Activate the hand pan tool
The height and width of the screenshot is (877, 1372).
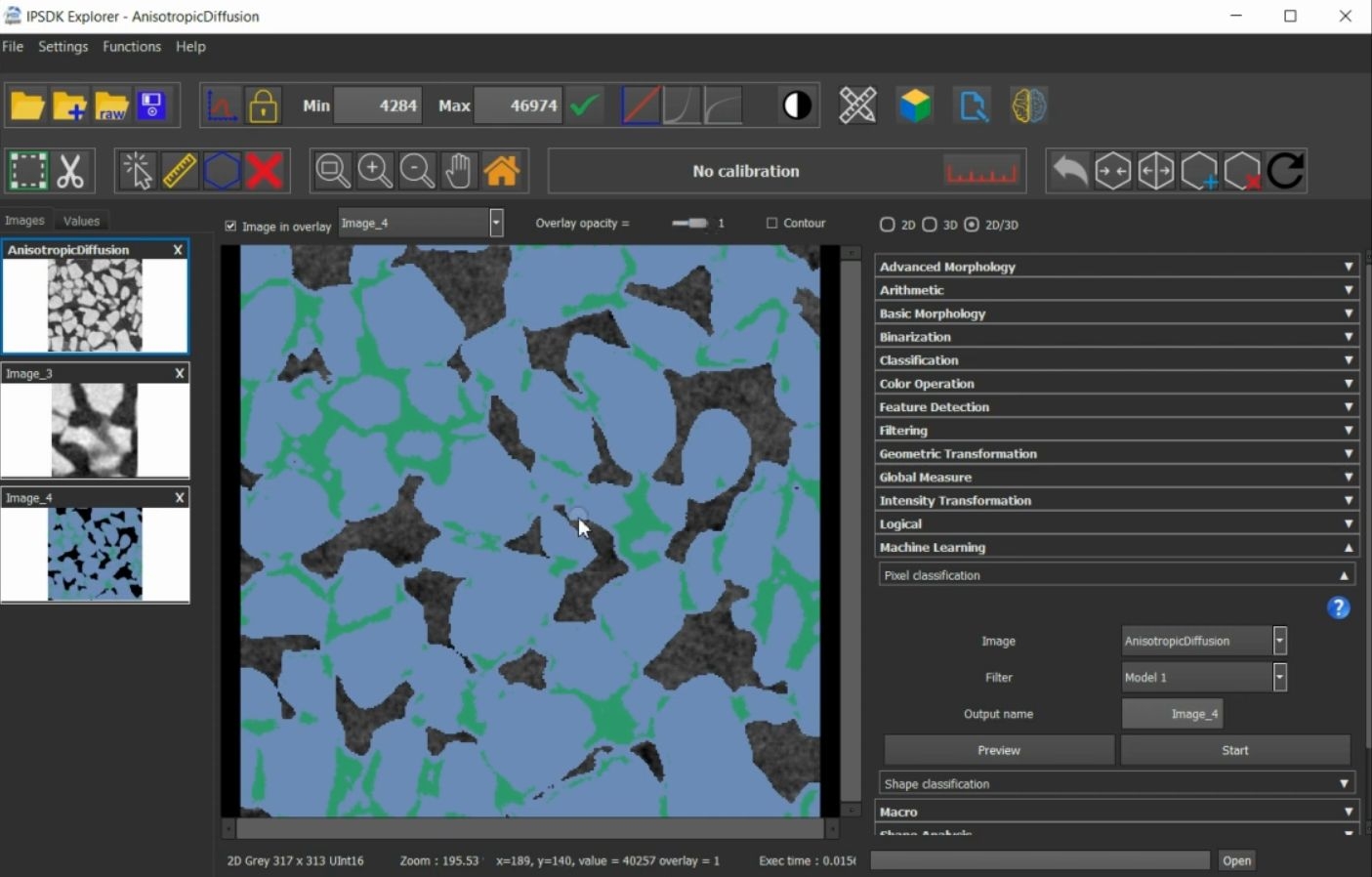[x=459, y=171]
